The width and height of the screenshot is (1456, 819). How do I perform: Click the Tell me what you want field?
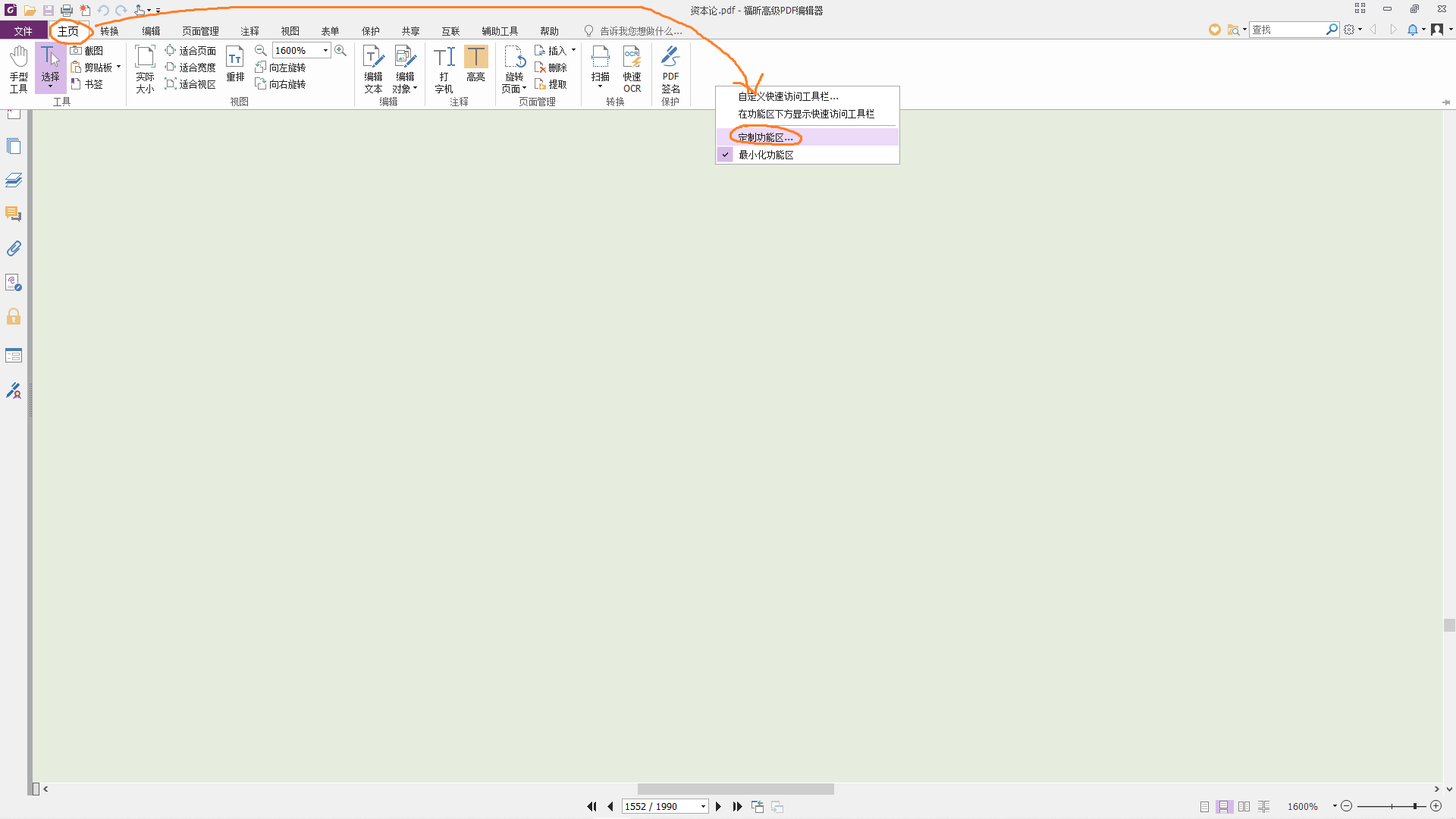pos(642,31)
